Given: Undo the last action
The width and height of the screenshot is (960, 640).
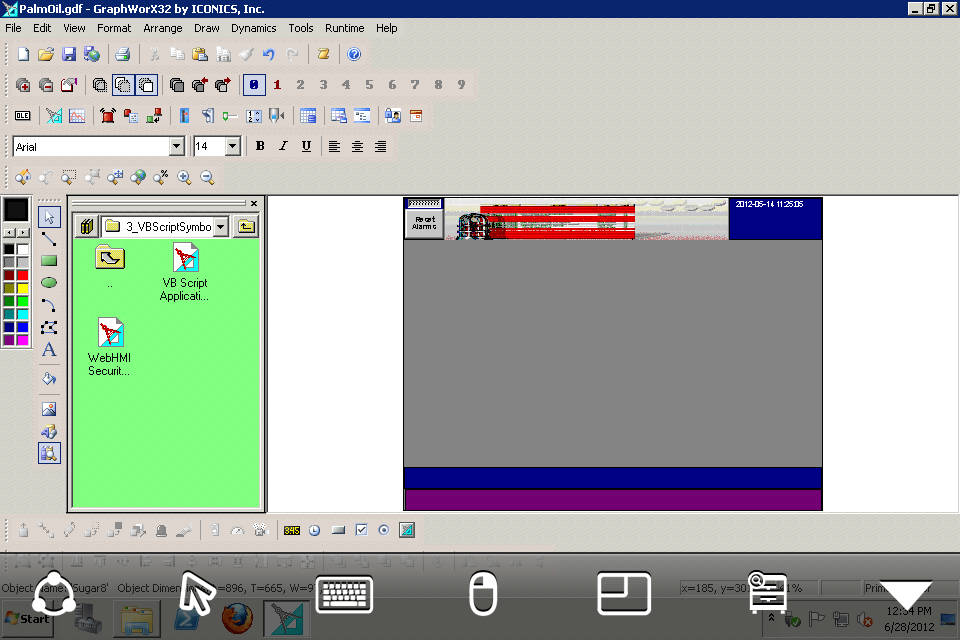Looking at the screenshot, I should (x=269, y=55).
